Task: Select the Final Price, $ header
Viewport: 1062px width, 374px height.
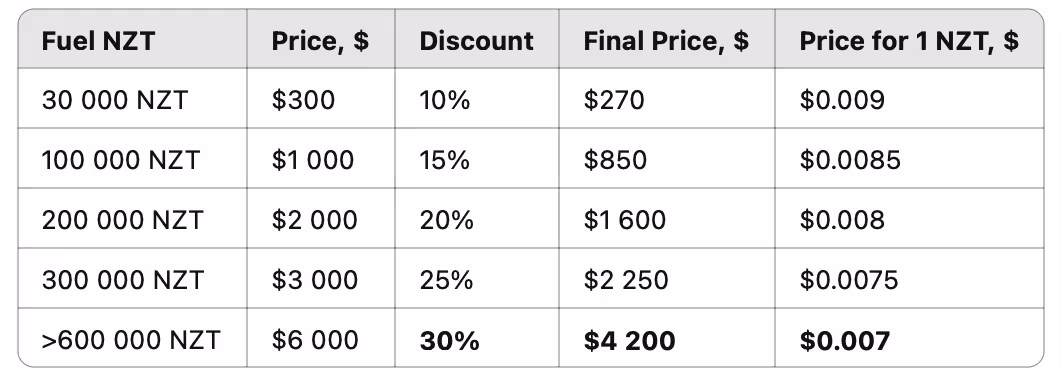Action: pyautogui.click(x=666, y=41)
